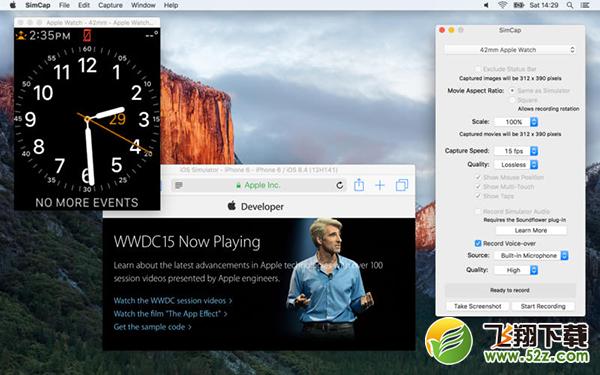The image size is (600, 375).
Task: Click the Wi-Fi status icon
Action: [502, 5]
